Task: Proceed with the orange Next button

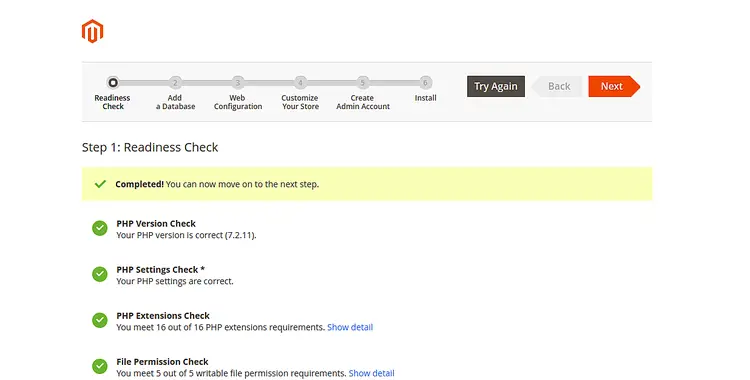Action: click(614, 86)
